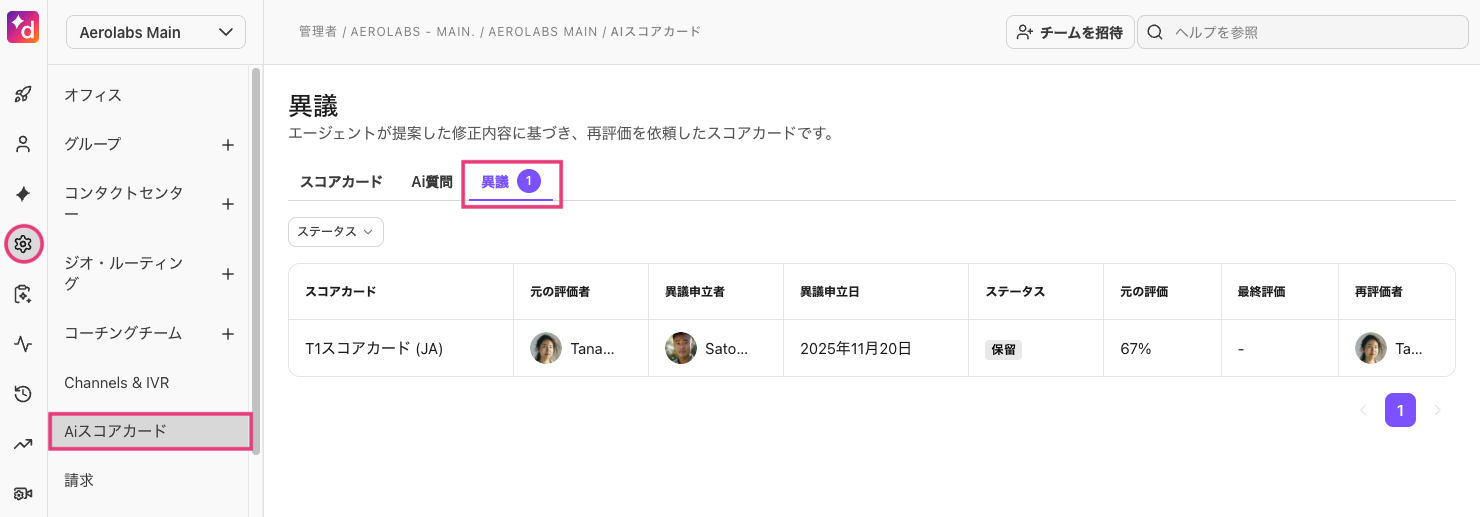Image resolution: width=1480 pixels, height=517 pixels.
Task: Open コーチングチーム in settings menu
Action: [x=123, y=333]
